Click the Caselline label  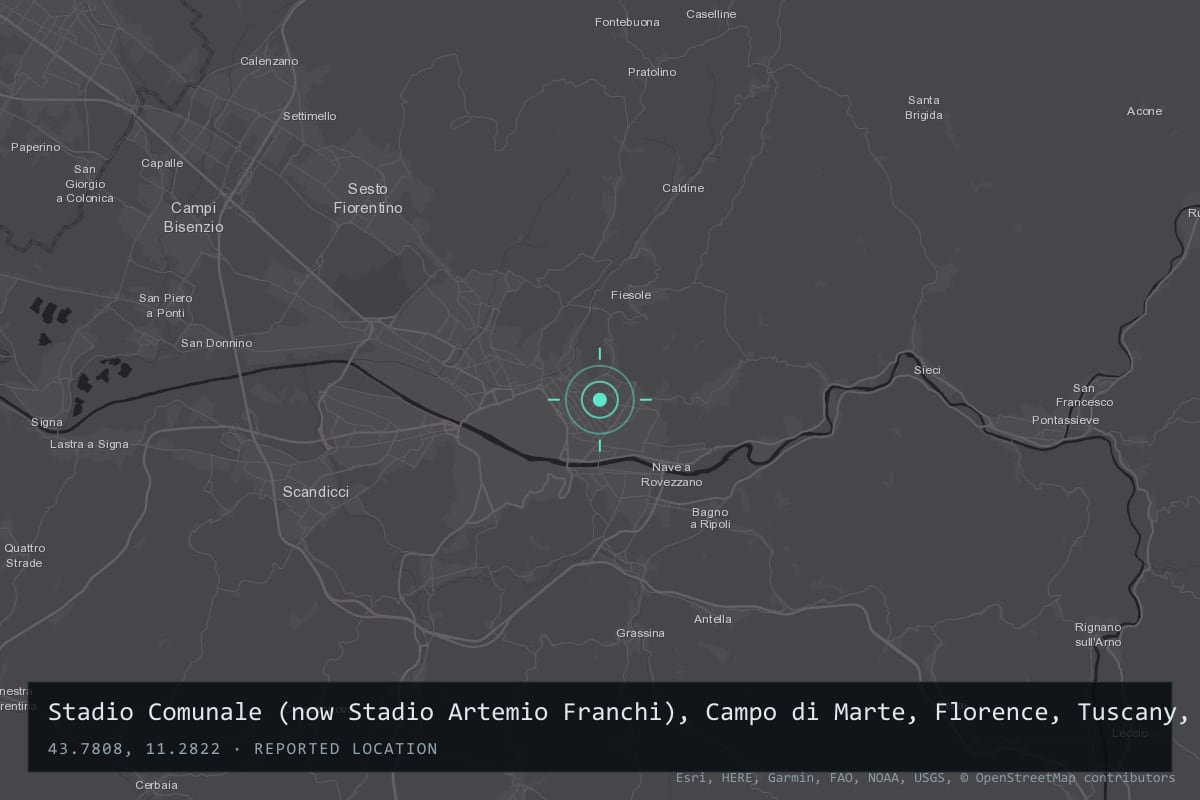pyautogui.click(x=711, y=14)
